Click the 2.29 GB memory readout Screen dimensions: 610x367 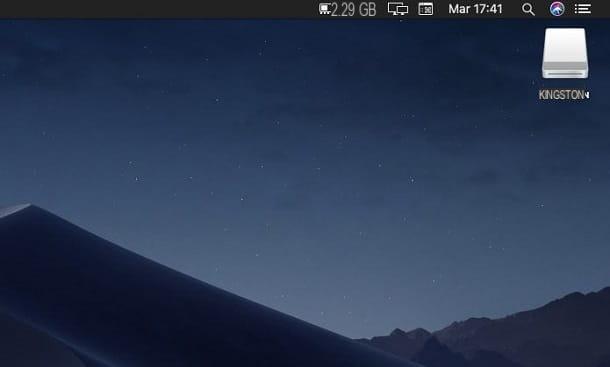tap(353, 9)
